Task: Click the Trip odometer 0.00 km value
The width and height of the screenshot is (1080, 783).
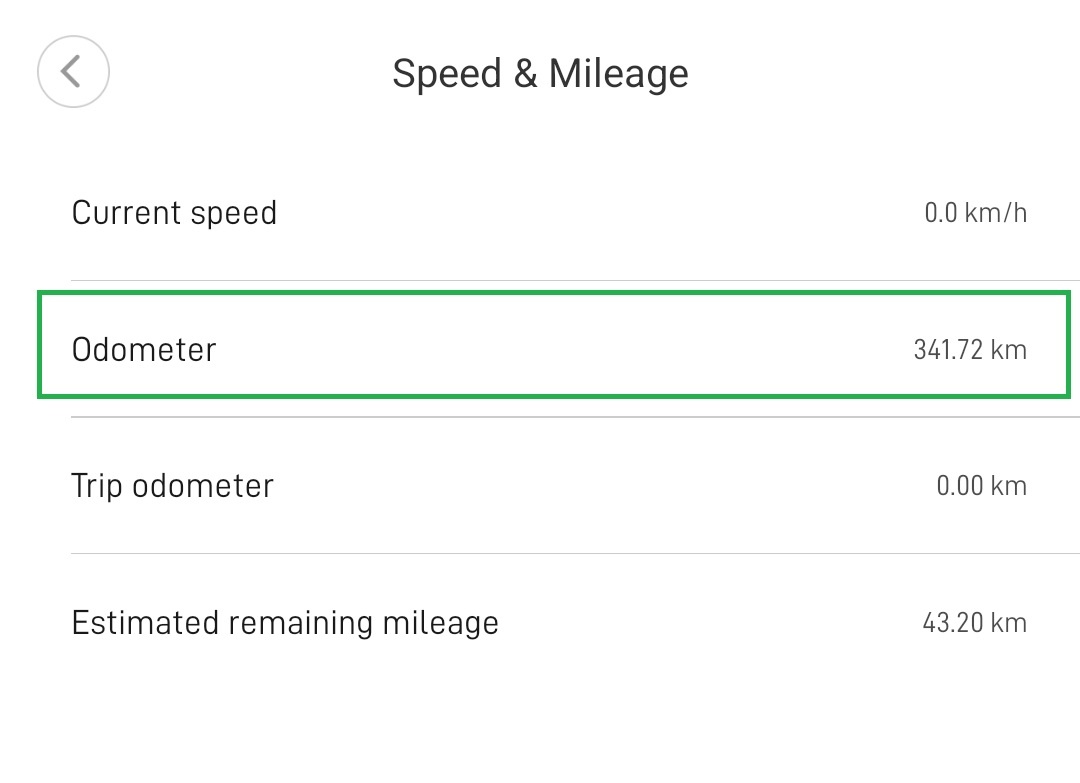Action: pyautogui.click(x=981, y=485)
